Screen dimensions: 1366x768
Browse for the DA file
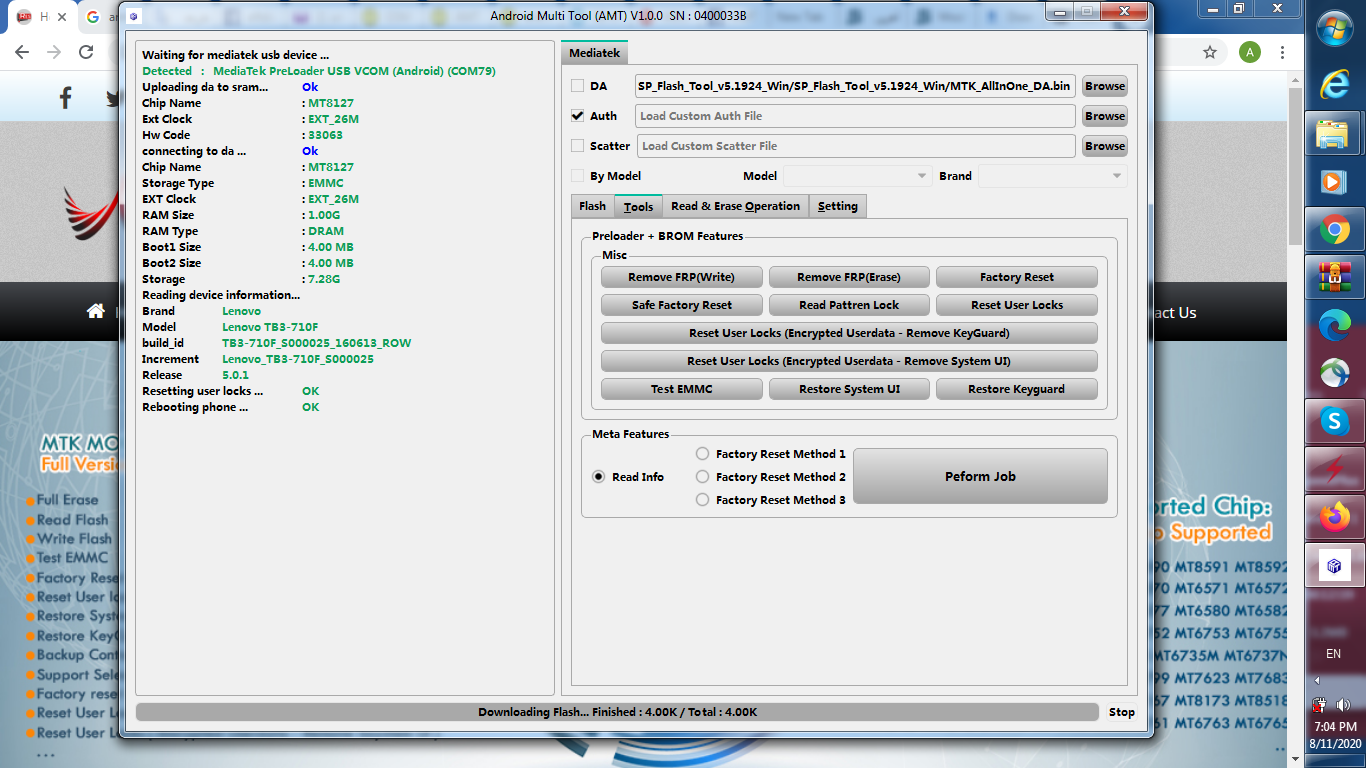point(1105,86)
